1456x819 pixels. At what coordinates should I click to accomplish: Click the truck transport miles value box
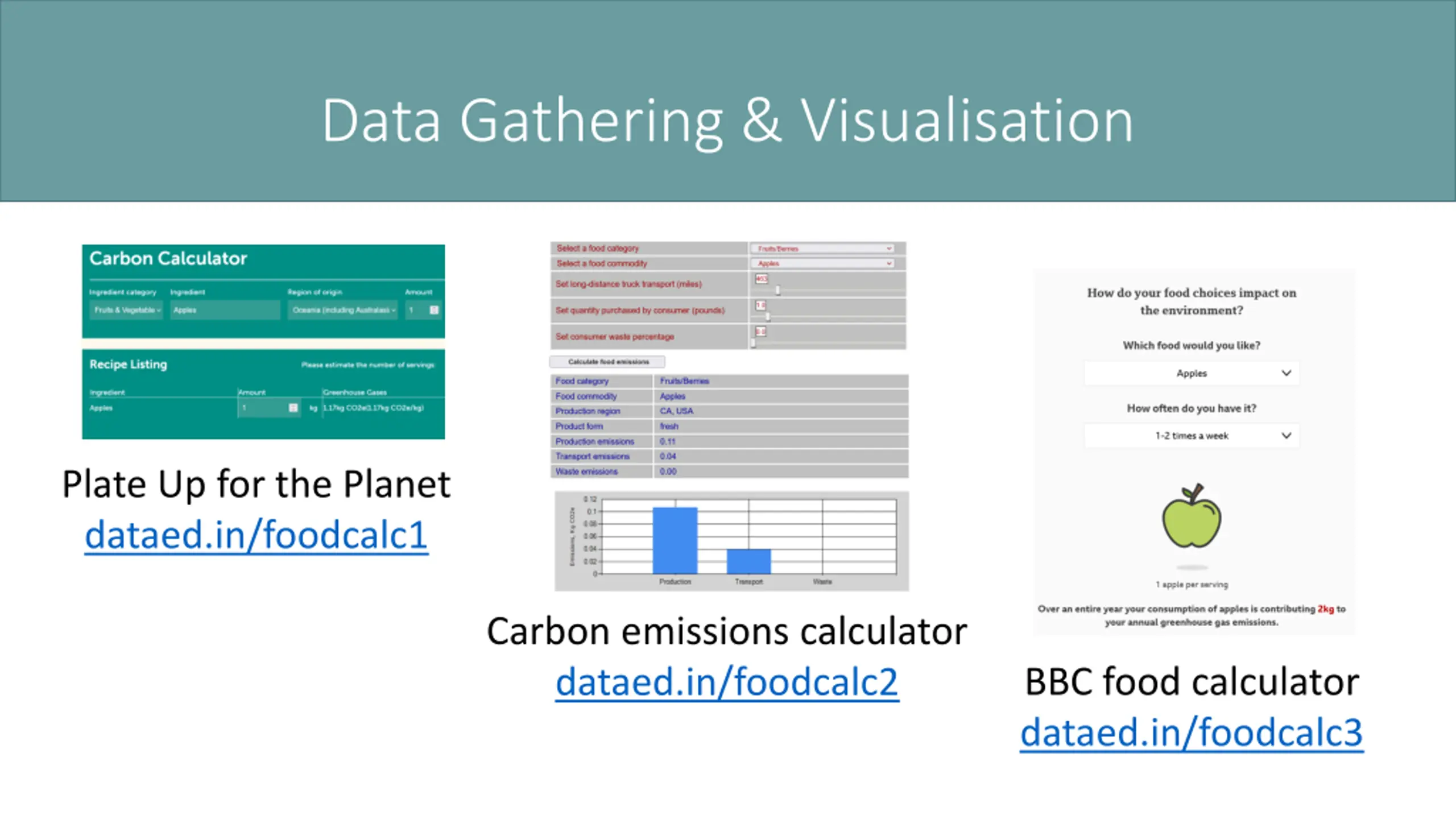click(x=762, y=279)
